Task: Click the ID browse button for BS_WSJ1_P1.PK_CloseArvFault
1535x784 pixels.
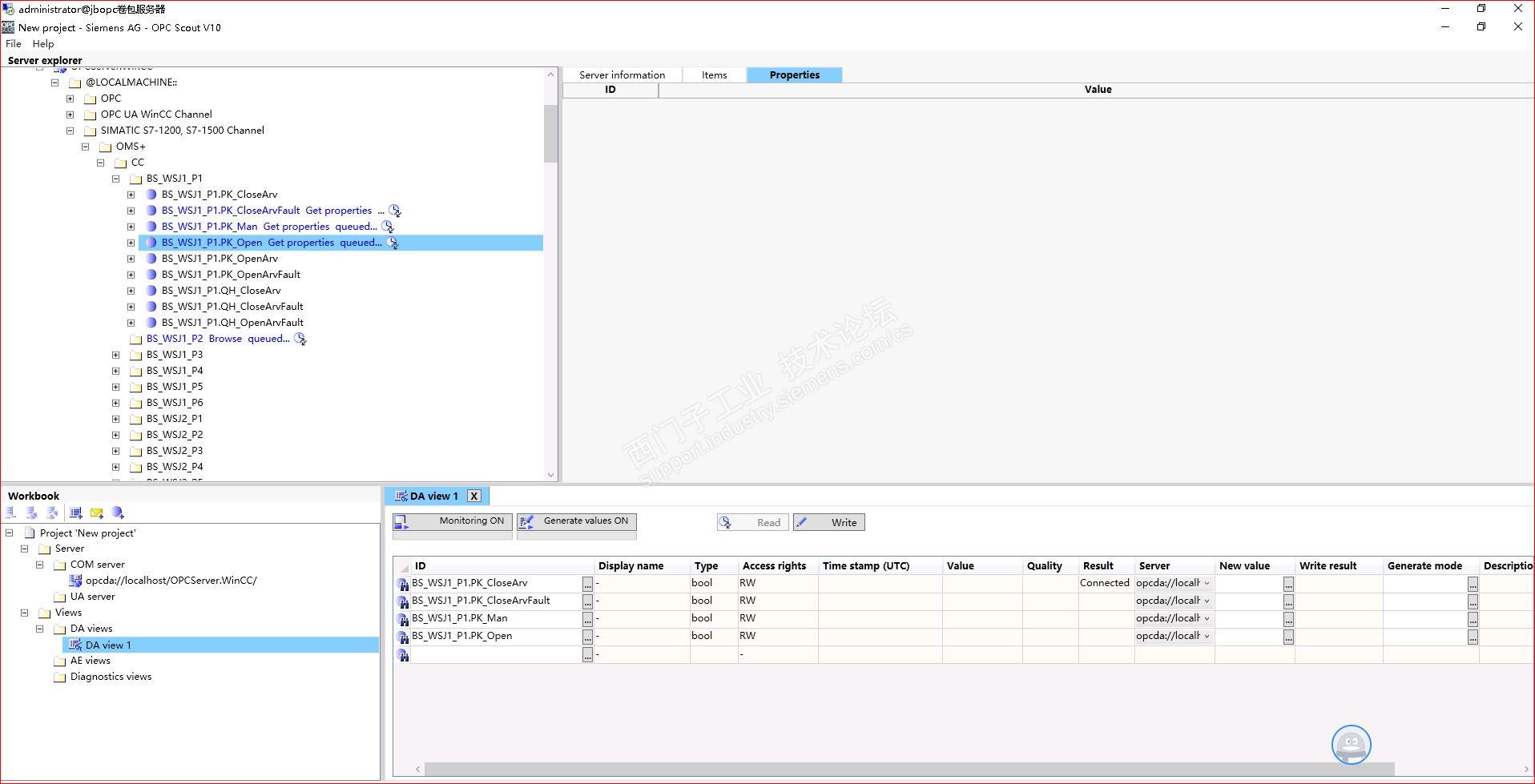Action: 587,602
